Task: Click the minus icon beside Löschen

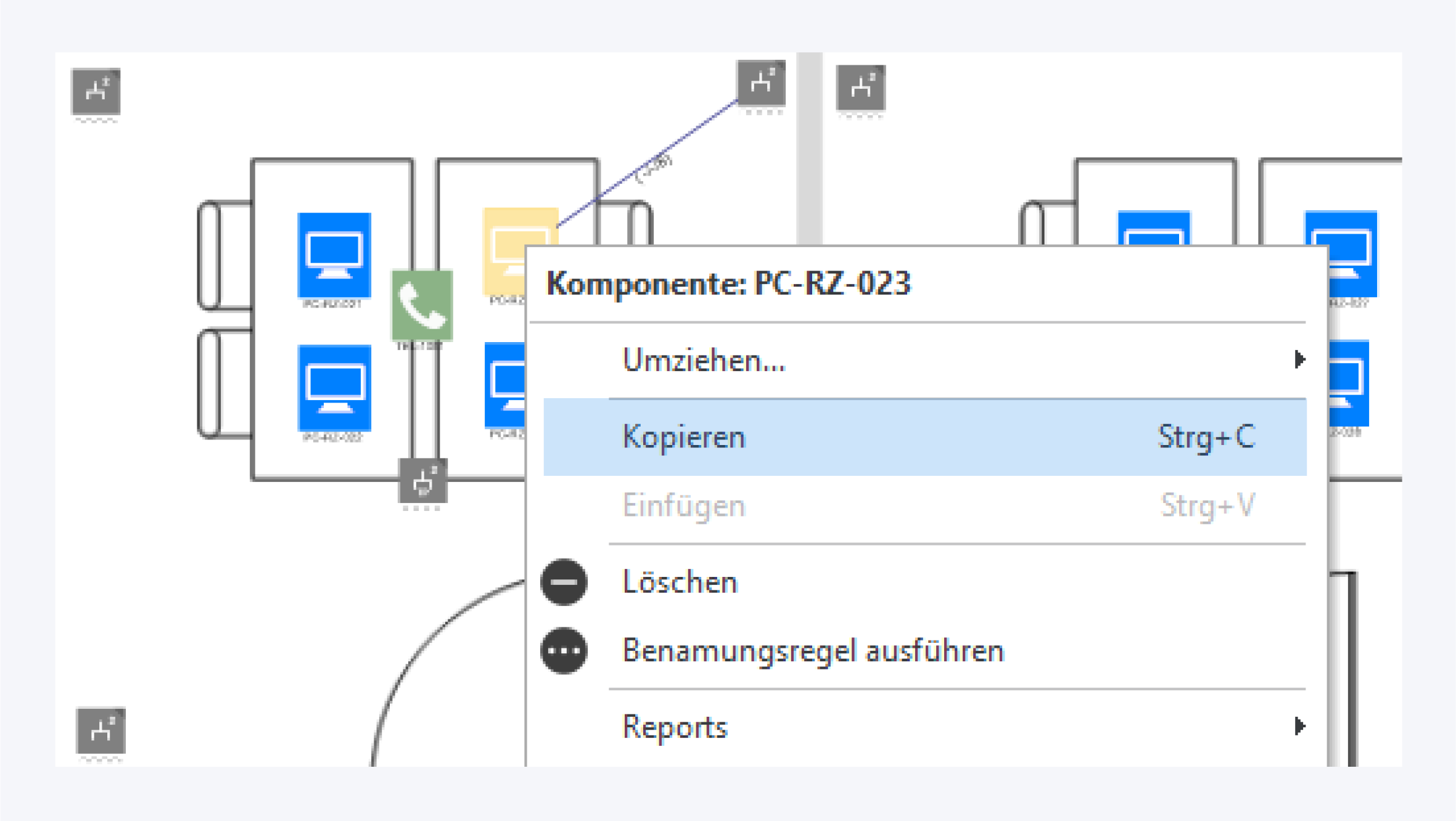Action: point(564,582)
